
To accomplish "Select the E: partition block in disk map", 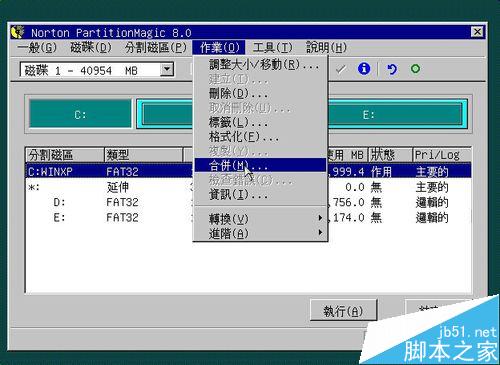I will (x=368, y=115).
